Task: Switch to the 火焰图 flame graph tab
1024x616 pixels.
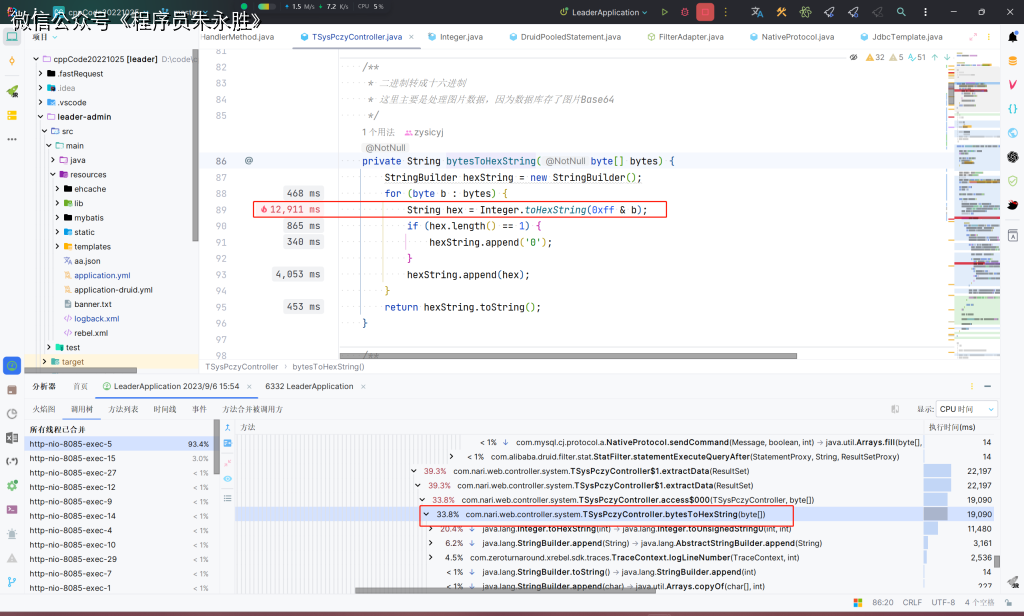Action: [44, 409]
